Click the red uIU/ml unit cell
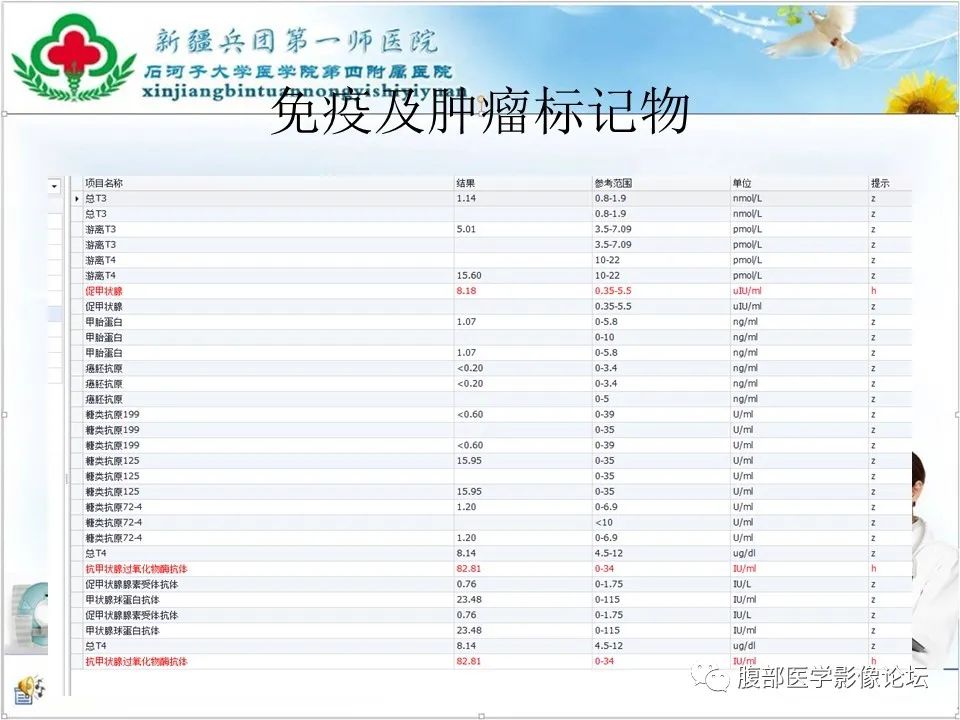This screenshot has height=720, width=960. click(x=747, y=291)
